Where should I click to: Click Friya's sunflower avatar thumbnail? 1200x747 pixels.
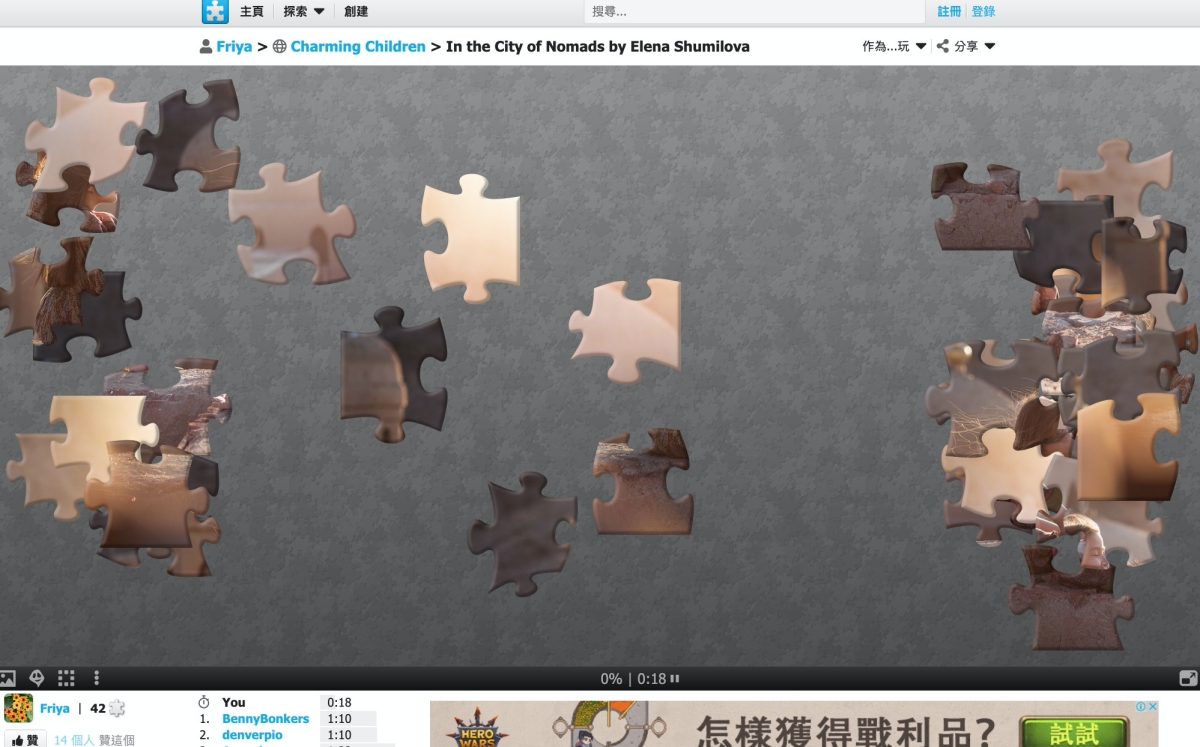point(19,708)
